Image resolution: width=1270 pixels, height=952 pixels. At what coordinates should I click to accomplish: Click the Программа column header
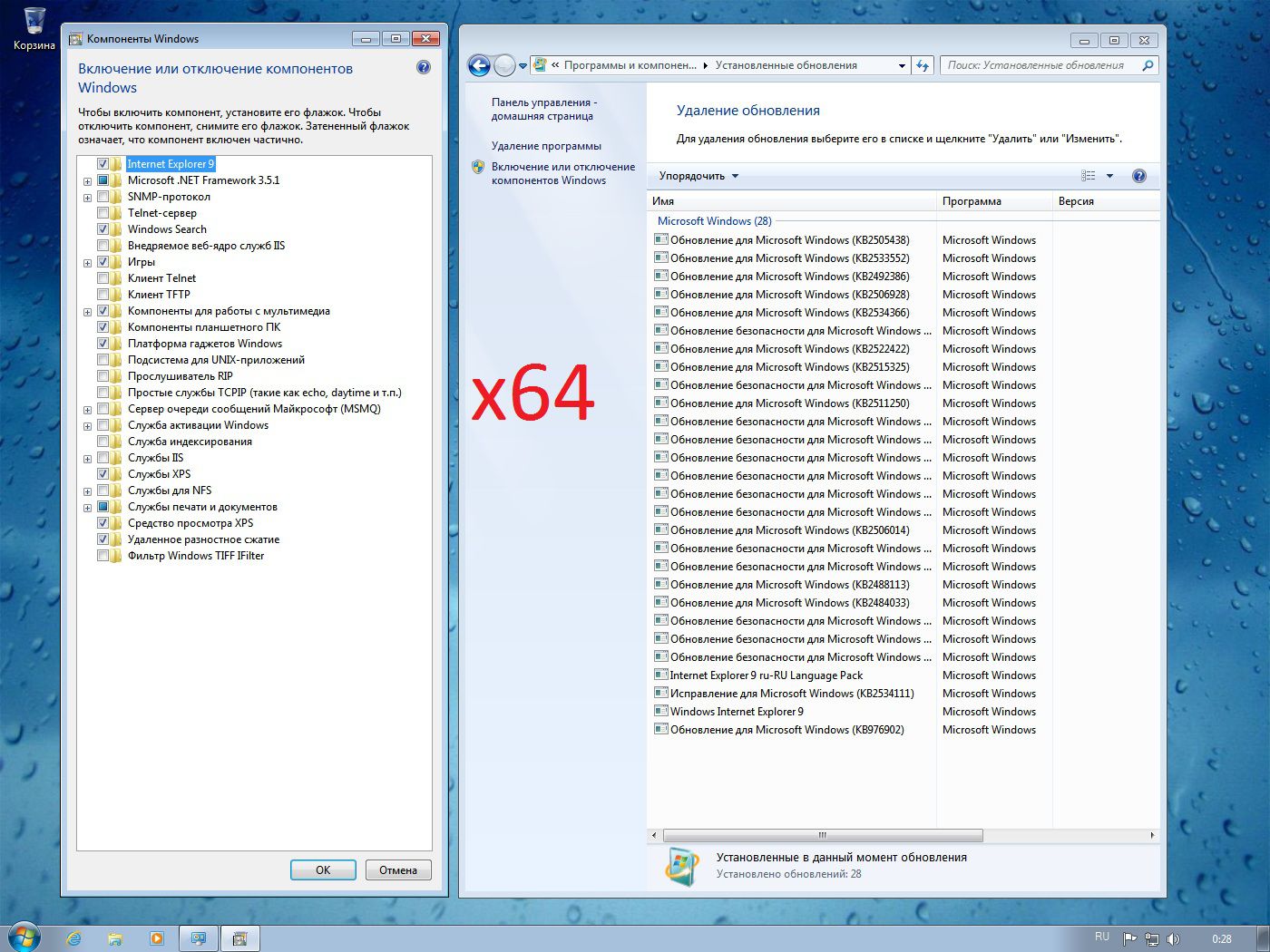[x=994, y=201]
